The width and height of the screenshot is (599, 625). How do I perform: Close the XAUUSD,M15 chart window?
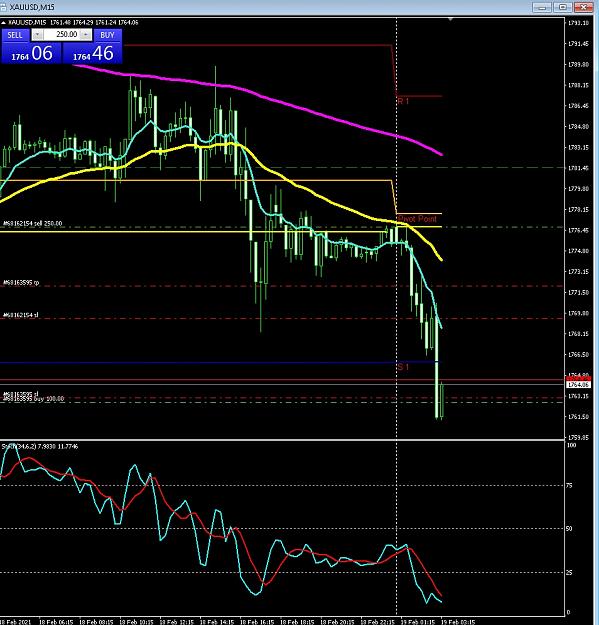pyautogui.click(x=584, y=7)
